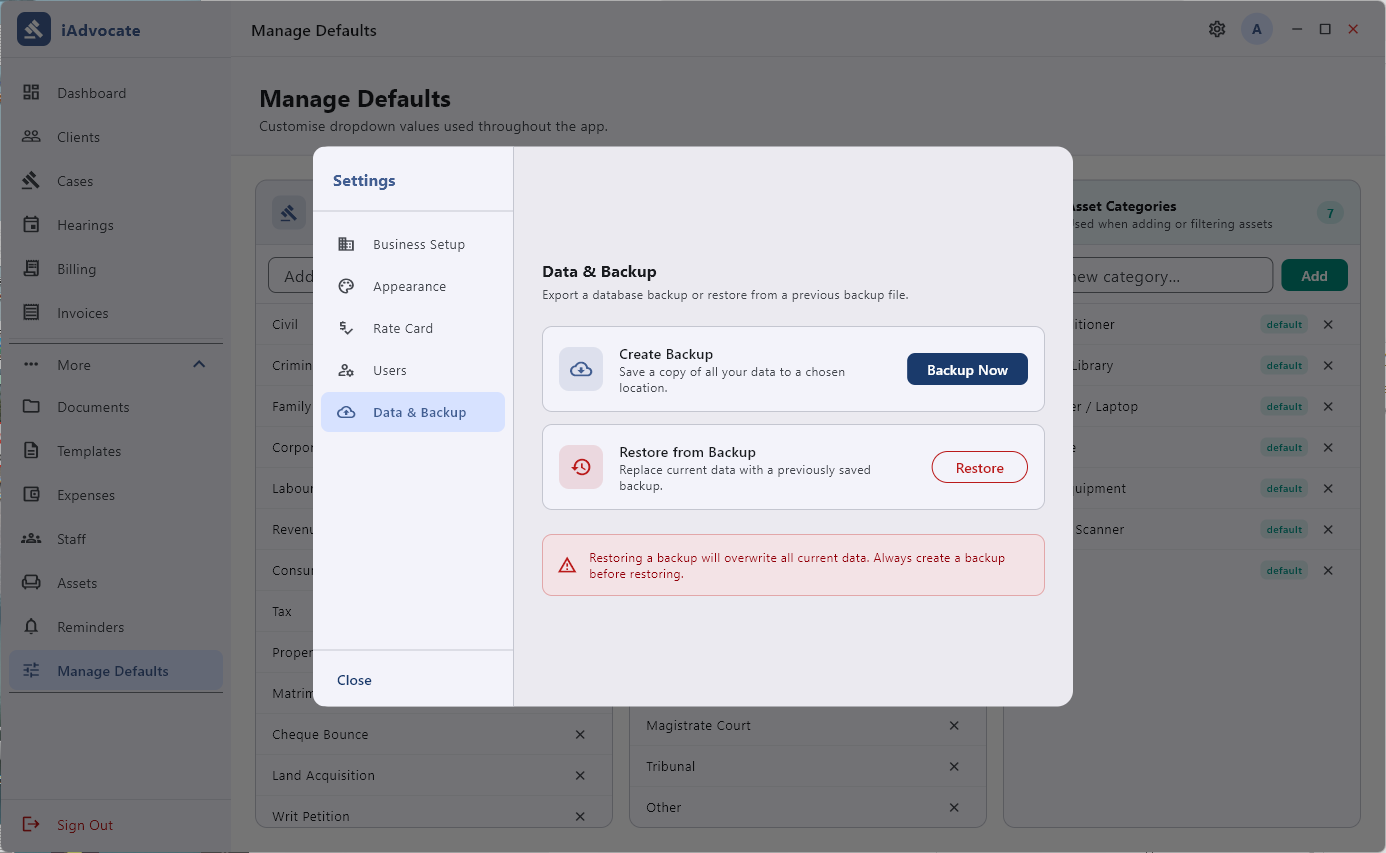Open Staff in the sidebar
The height and width of the screenshot is (853, 1386).
pyautogui.click(x=115, y=539)
